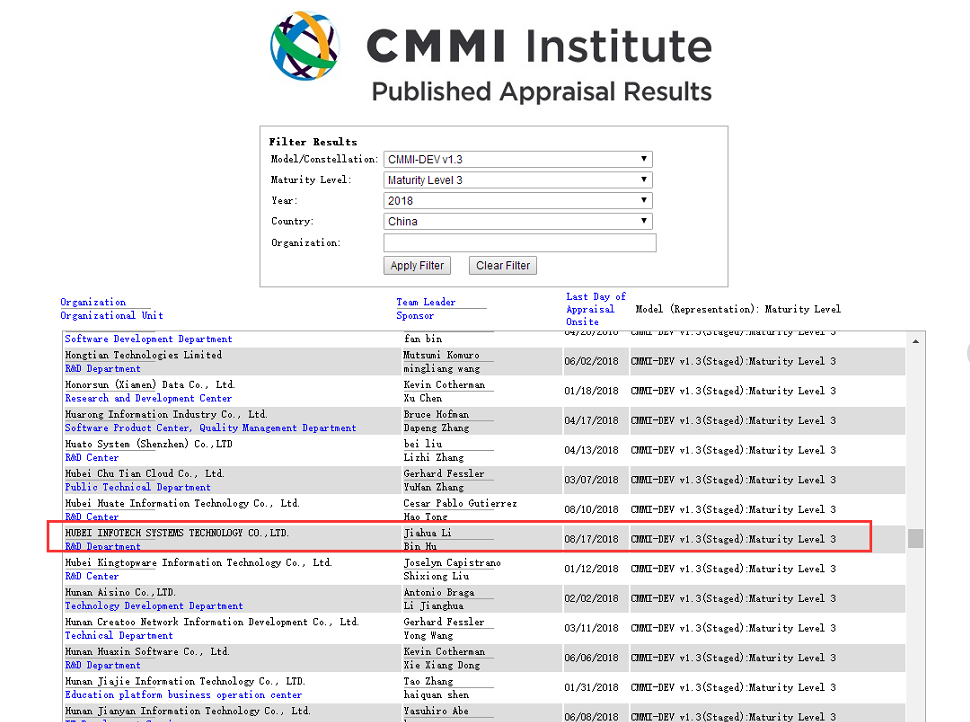Click team leader Tao Zhang
Screen dimensions: 970x722
428,682
